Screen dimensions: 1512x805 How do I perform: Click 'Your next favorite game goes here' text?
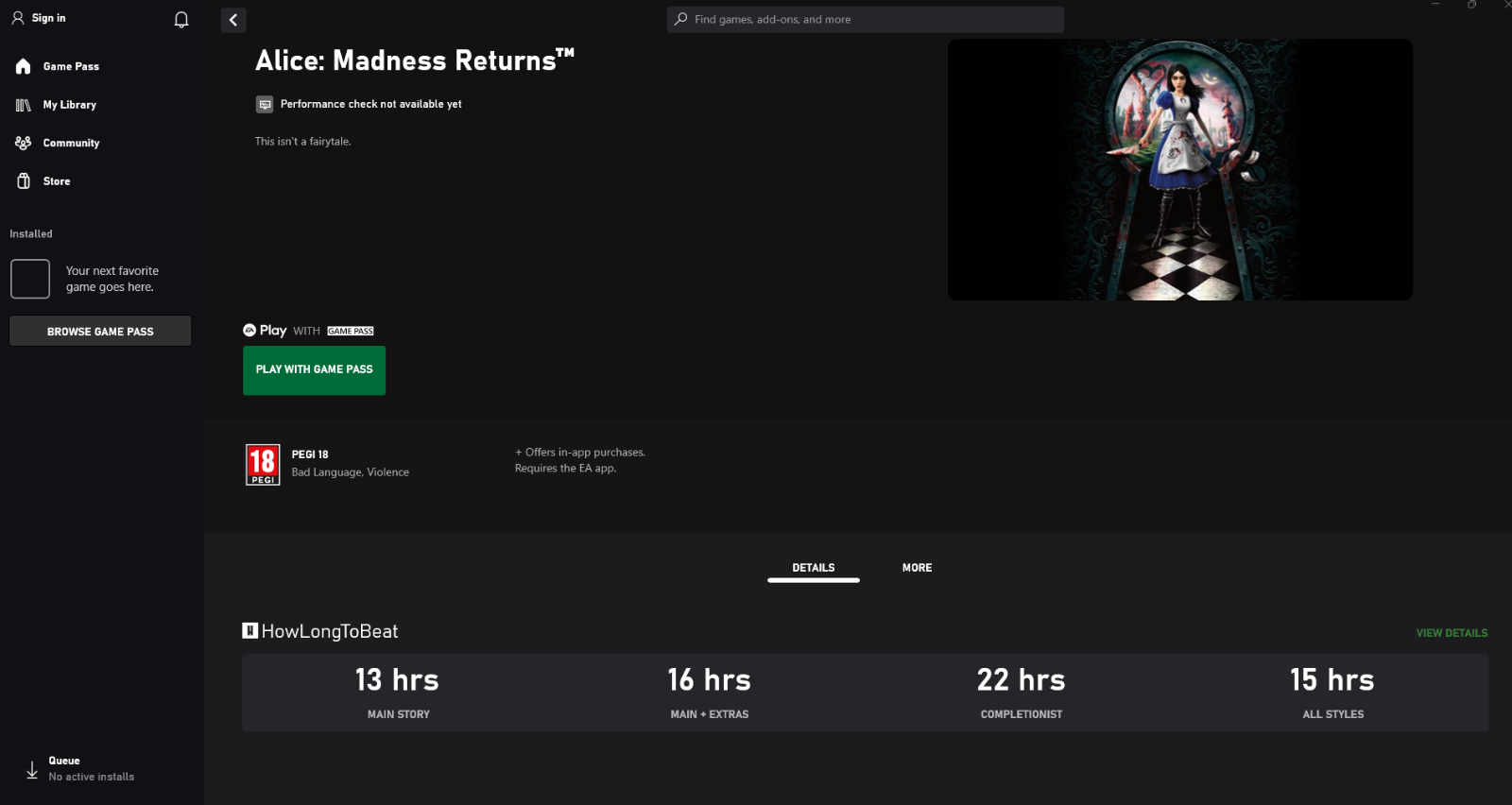(112, 279)
